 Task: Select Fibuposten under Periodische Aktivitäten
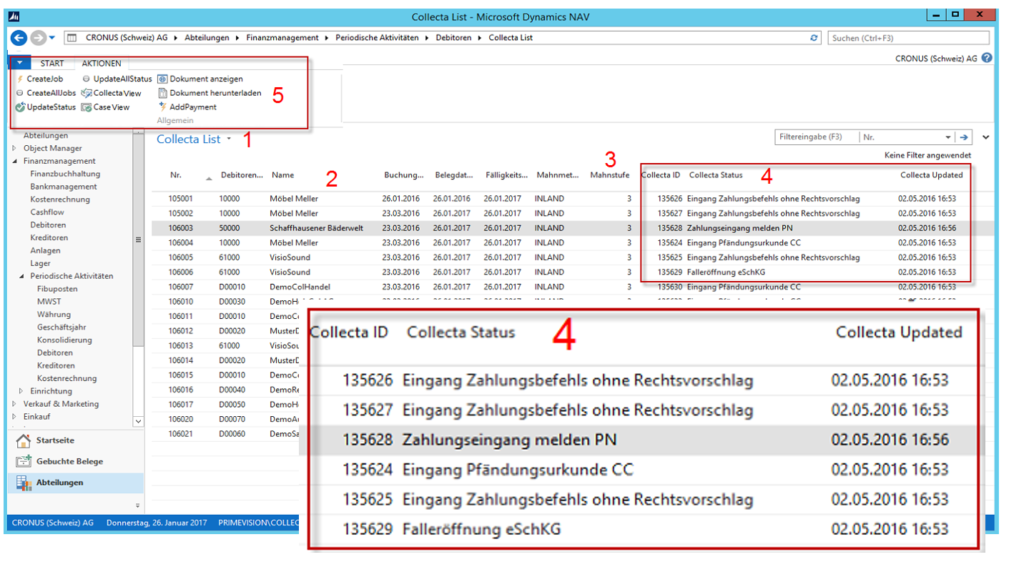coord(57,289)
